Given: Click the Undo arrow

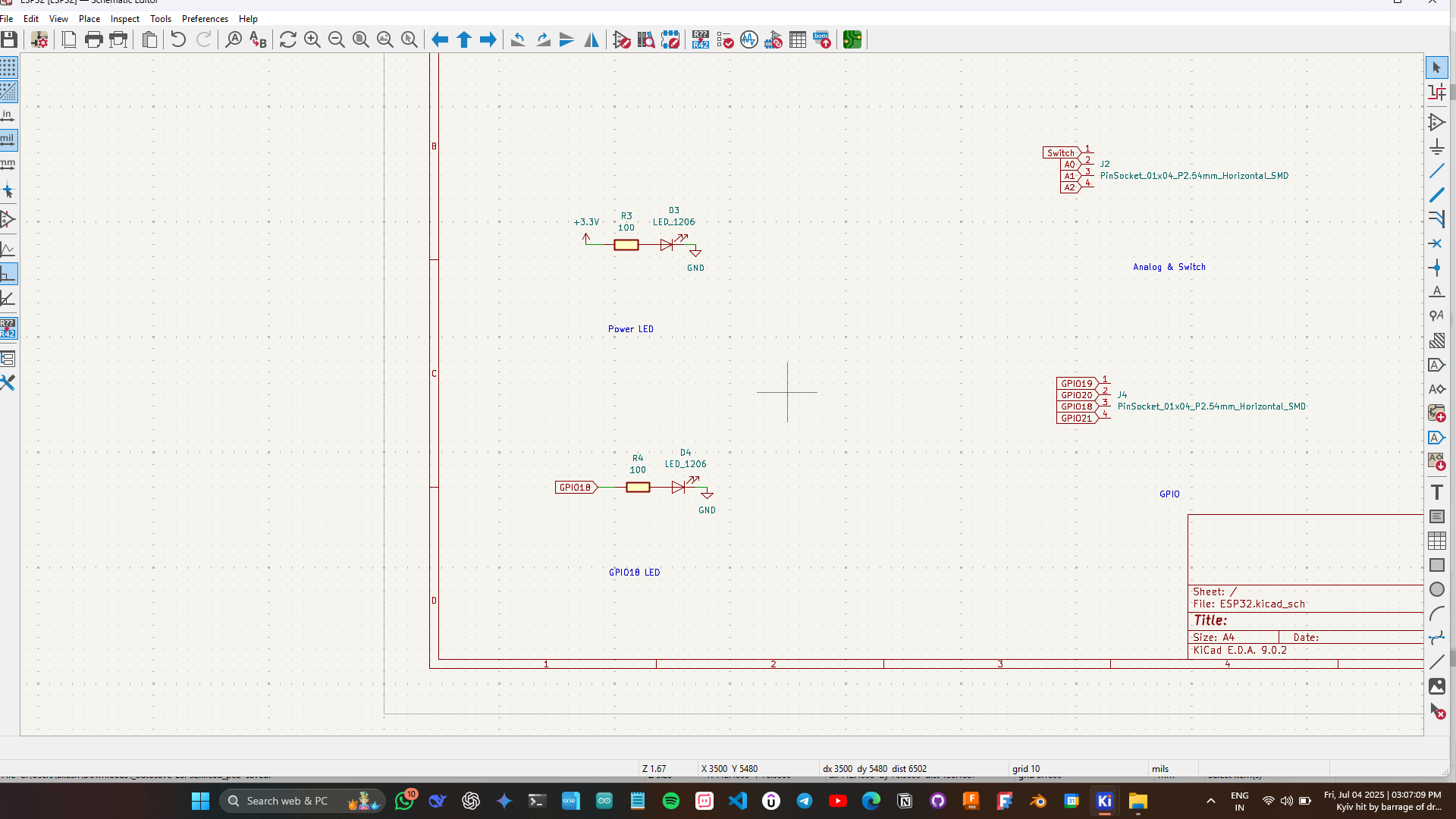Looking at the screenshot, I should point(178,39).
